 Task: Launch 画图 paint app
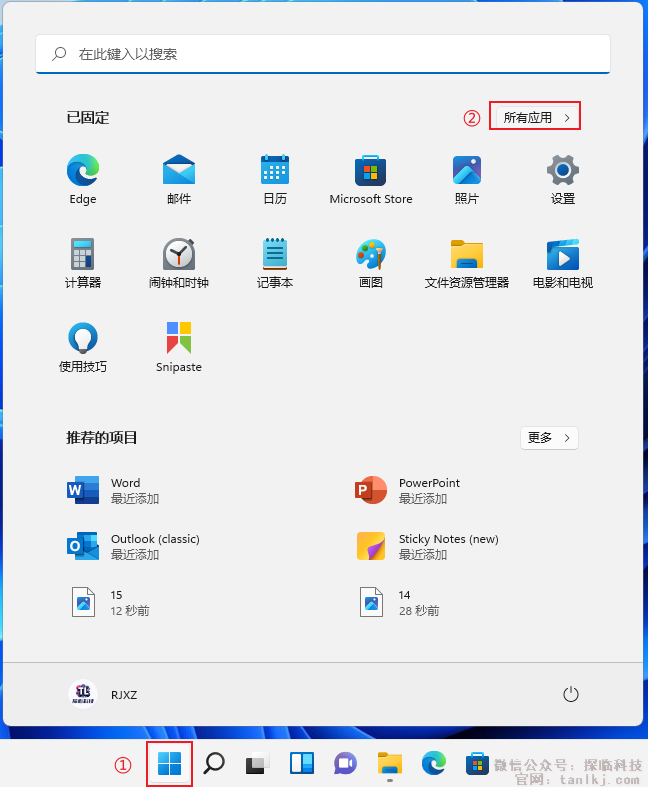[x=370, y=263]
